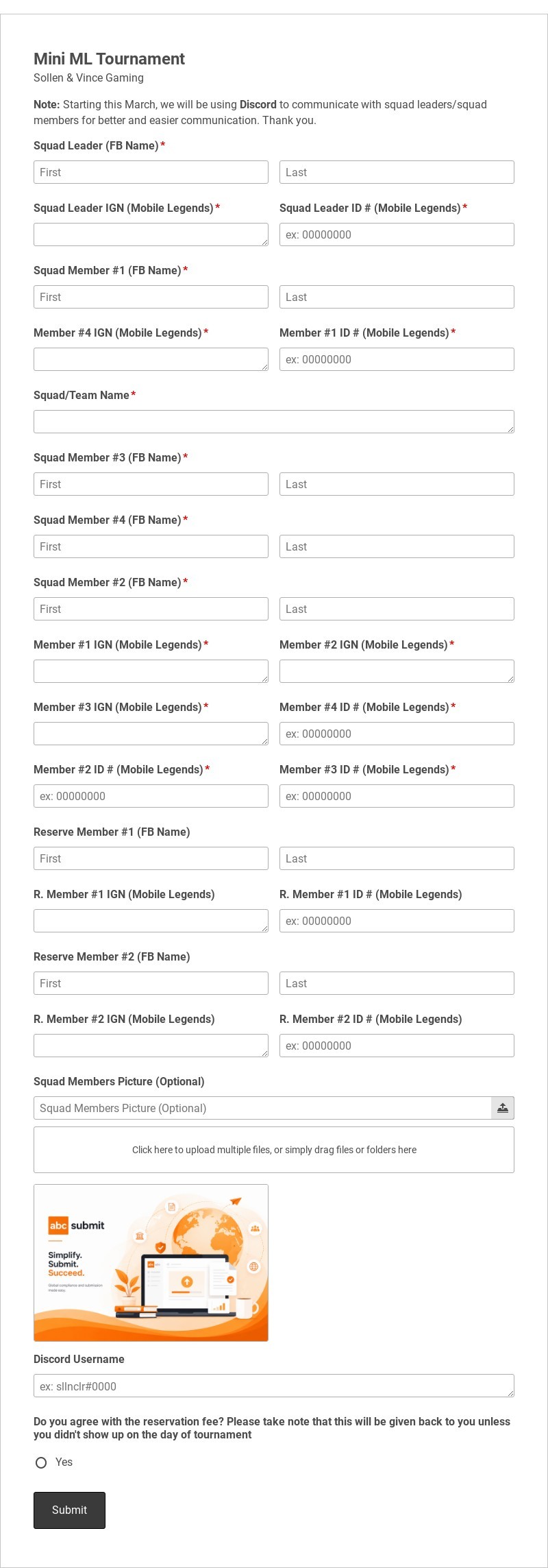Focus the Discord Username field
The image size is (548, 1568).
(x=274, y=1386)
